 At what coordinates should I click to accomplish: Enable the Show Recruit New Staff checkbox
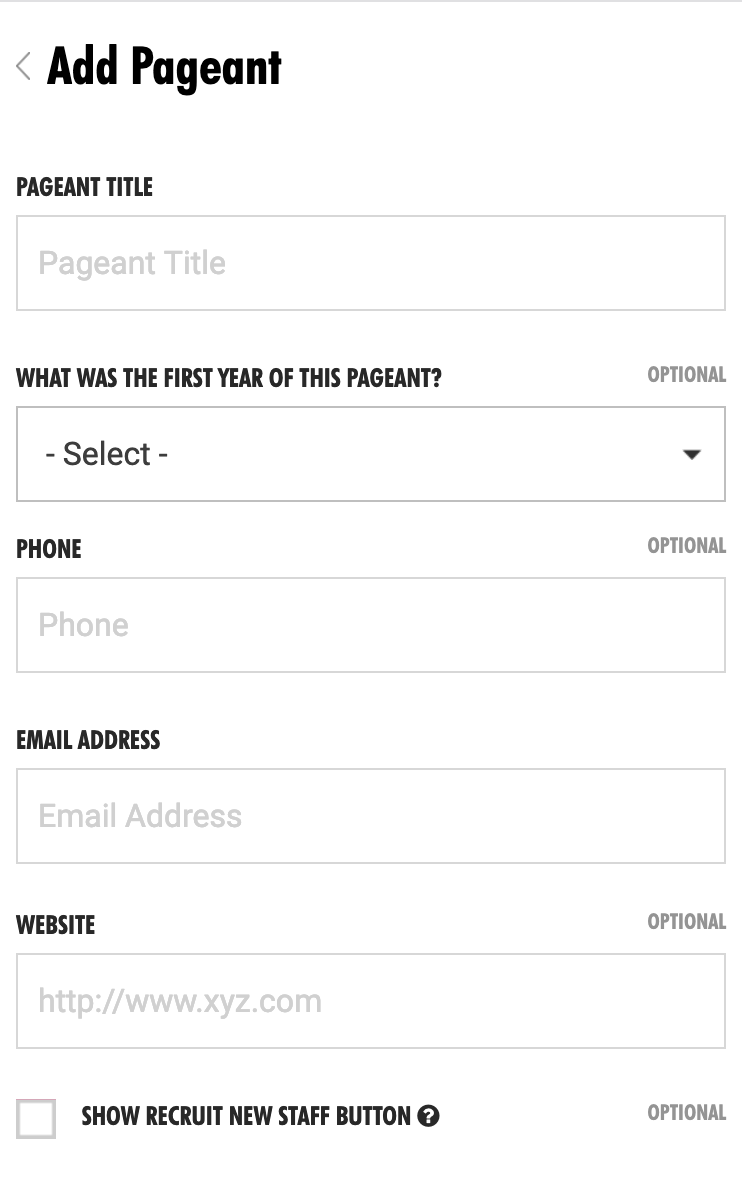[36, 1118]
